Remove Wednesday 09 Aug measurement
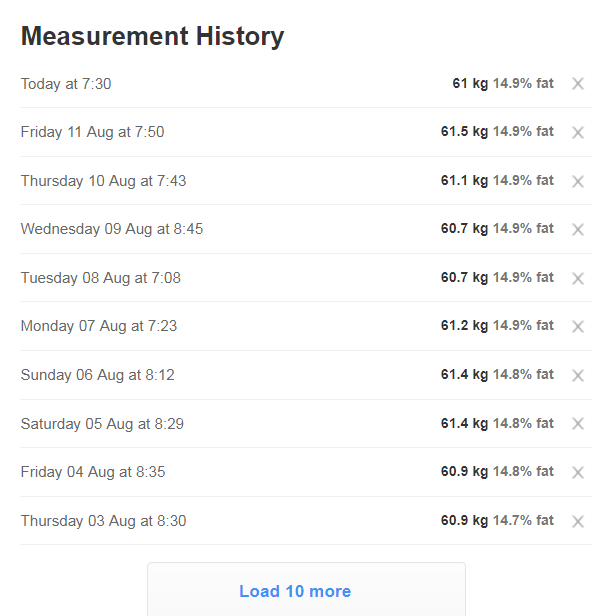 pyautogui.click(x=577, y=230)
